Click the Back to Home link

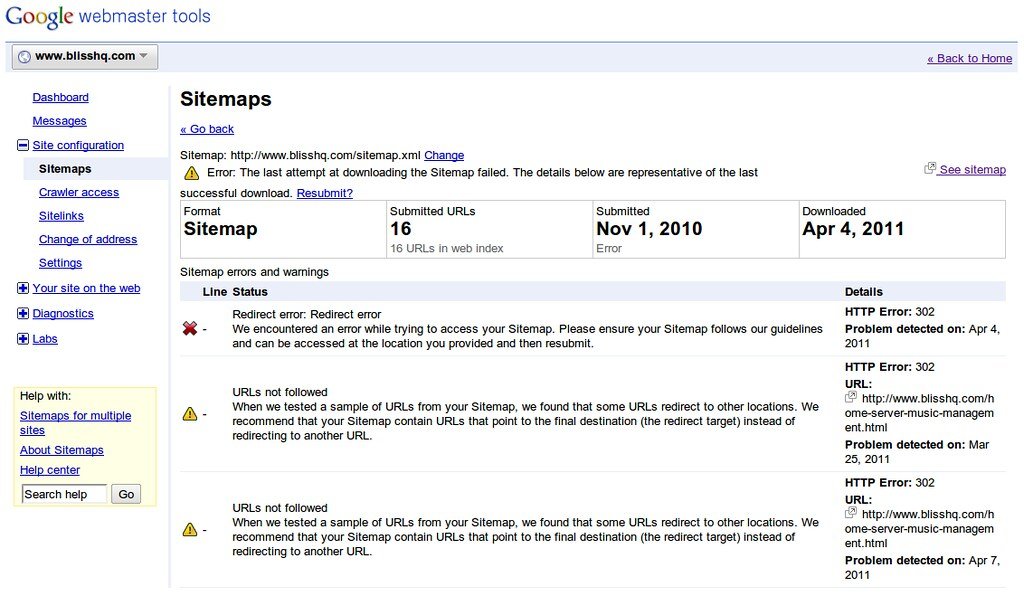pyautogui.click(x=969, y=58)
